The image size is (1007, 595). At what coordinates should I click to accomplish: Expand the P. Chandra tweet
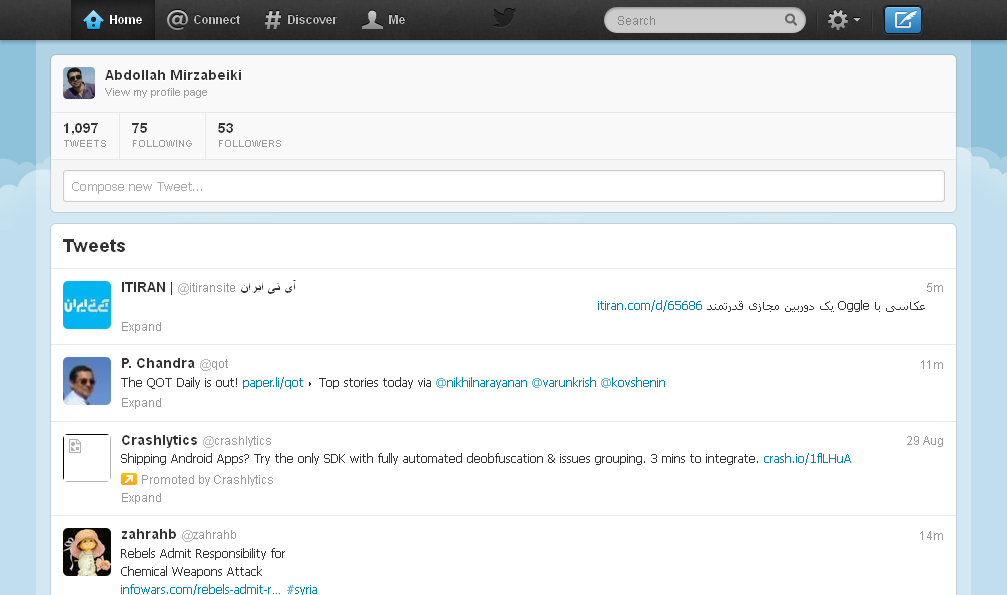point(141,403)
